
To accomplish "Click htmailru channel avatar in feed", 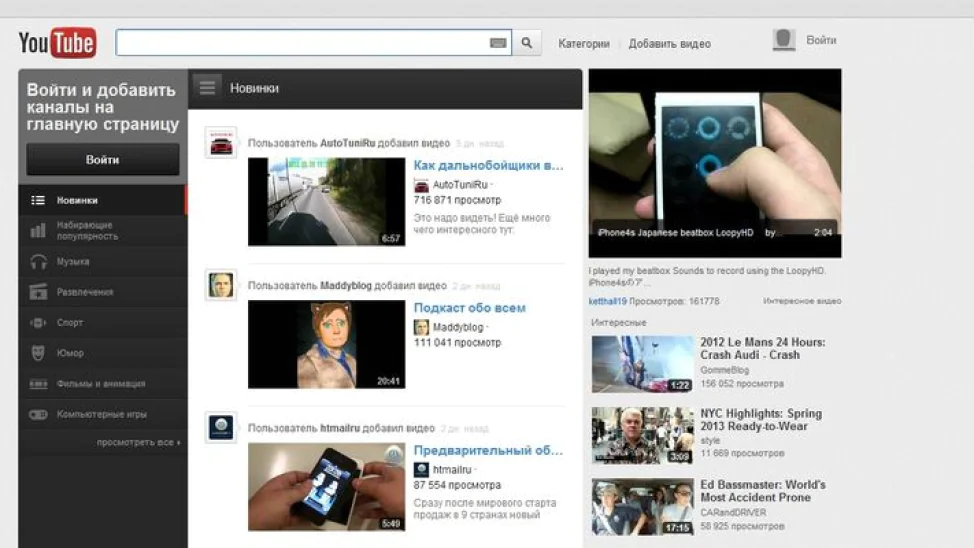I will [221, 427].
